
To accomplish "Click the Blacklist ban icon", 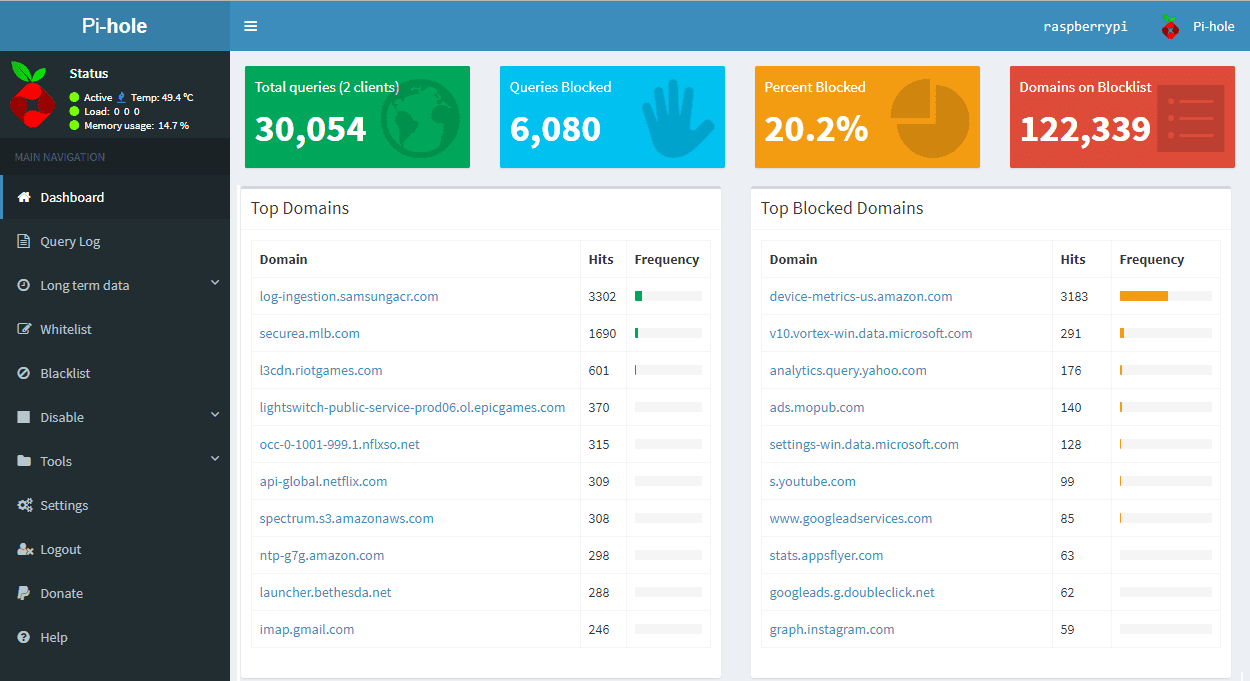I will (24, 373).
